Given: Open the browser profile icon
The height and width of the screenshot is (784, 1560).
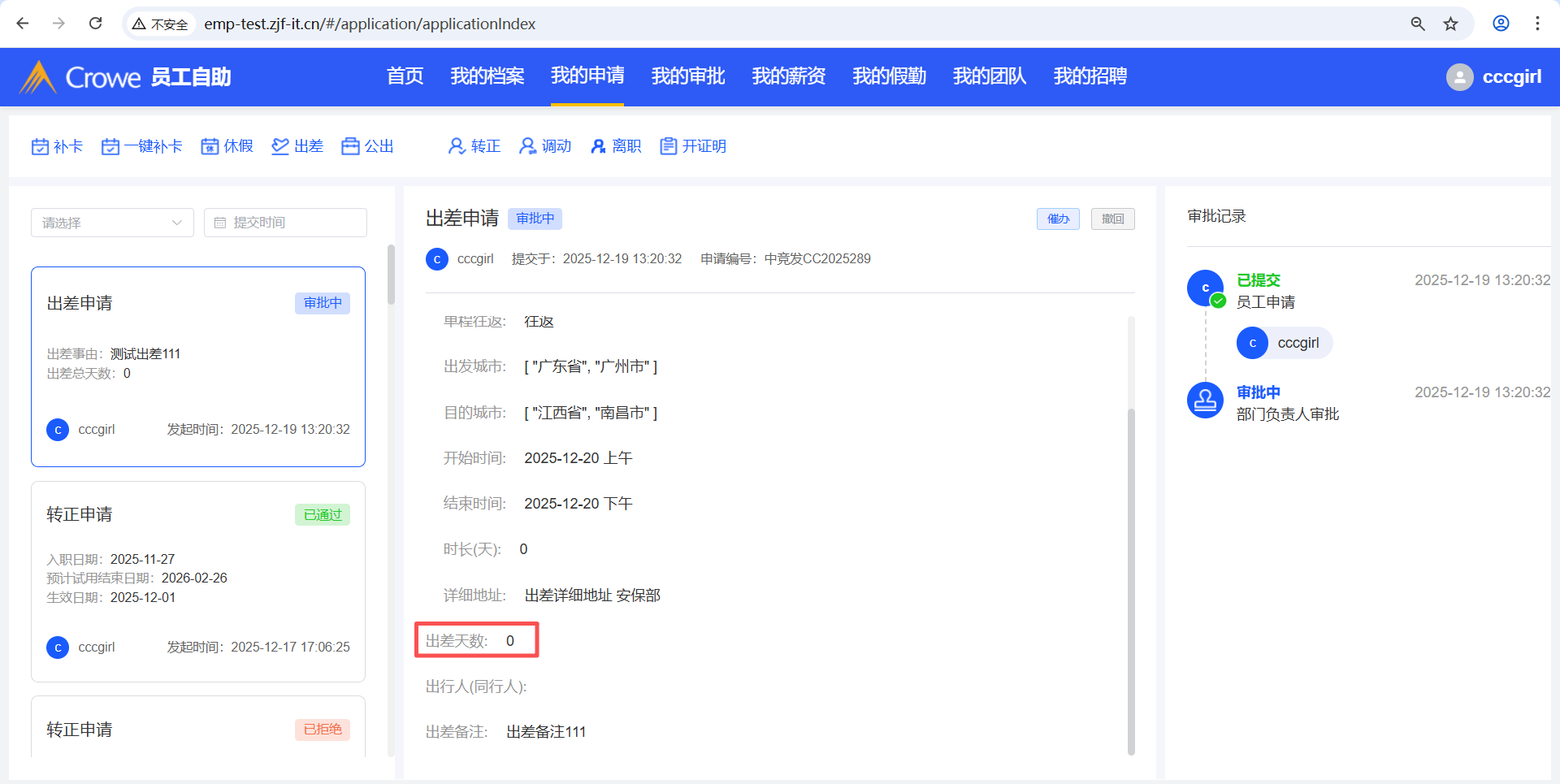Looking at the screenshot, I should 1501,24.
